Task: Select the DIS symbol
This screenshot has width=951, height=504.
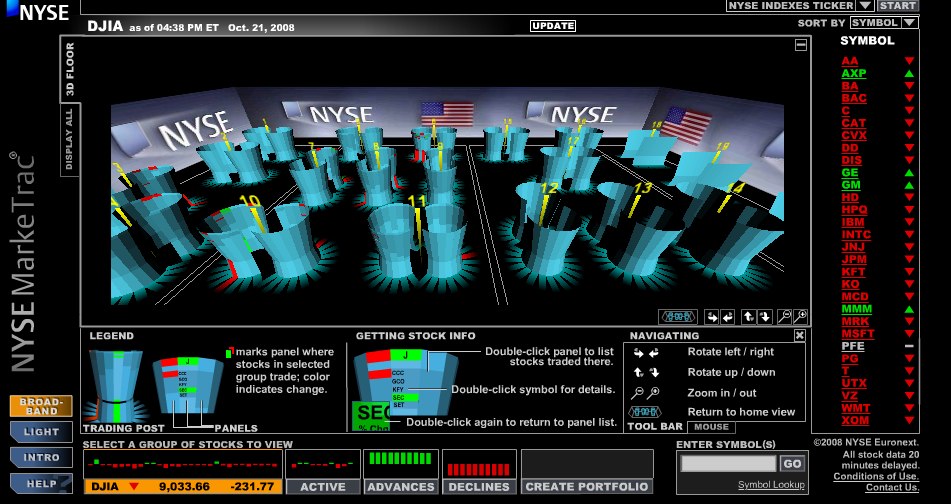Action: [852, 160]
